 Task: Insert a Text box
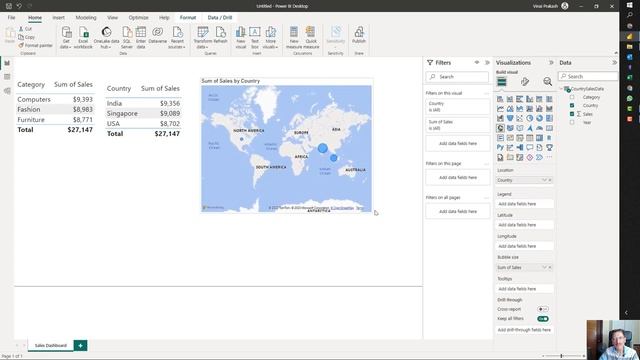(255, 38)
